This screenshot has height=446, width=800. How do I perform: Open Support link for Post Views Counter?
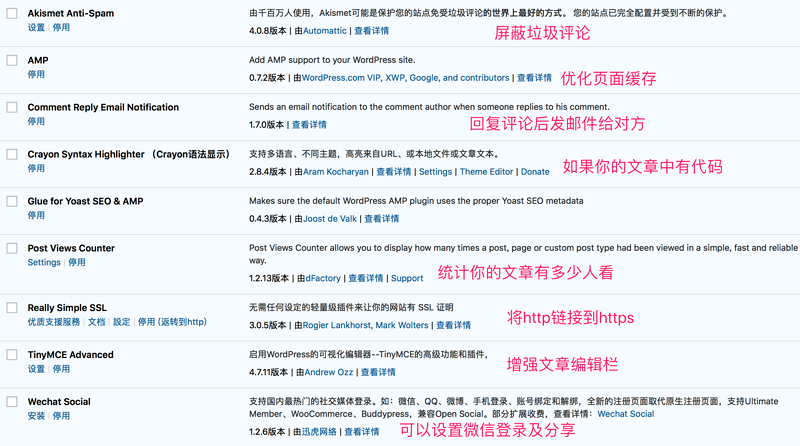click(407, 279)
